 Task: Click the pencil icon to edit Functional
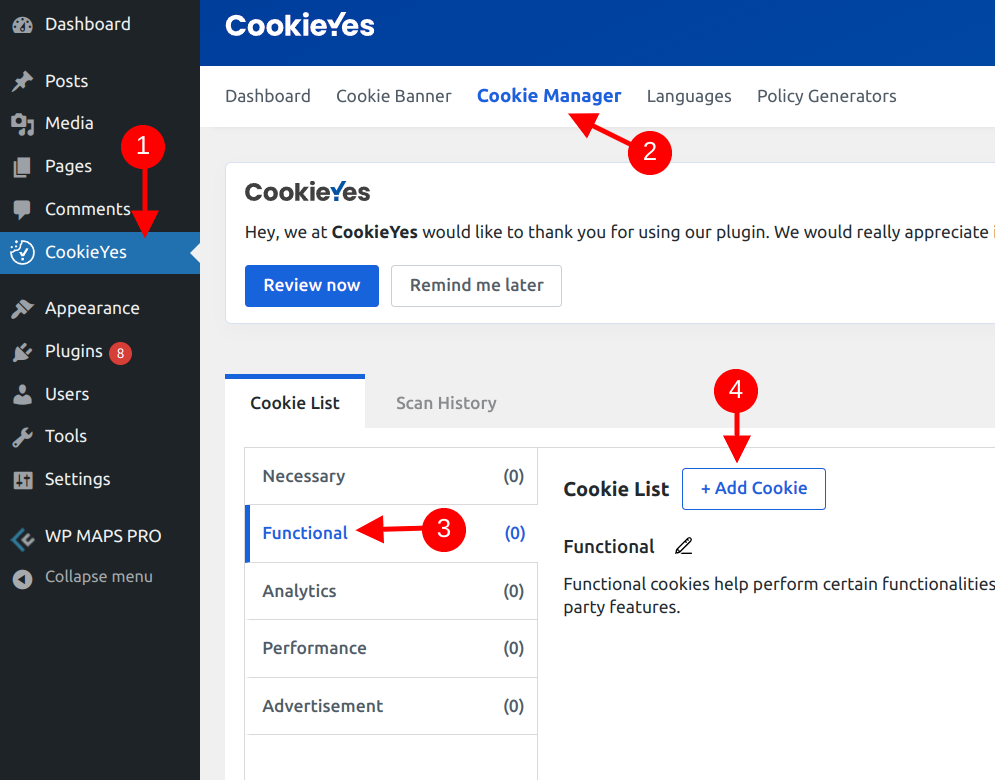[x=684, y=546]
